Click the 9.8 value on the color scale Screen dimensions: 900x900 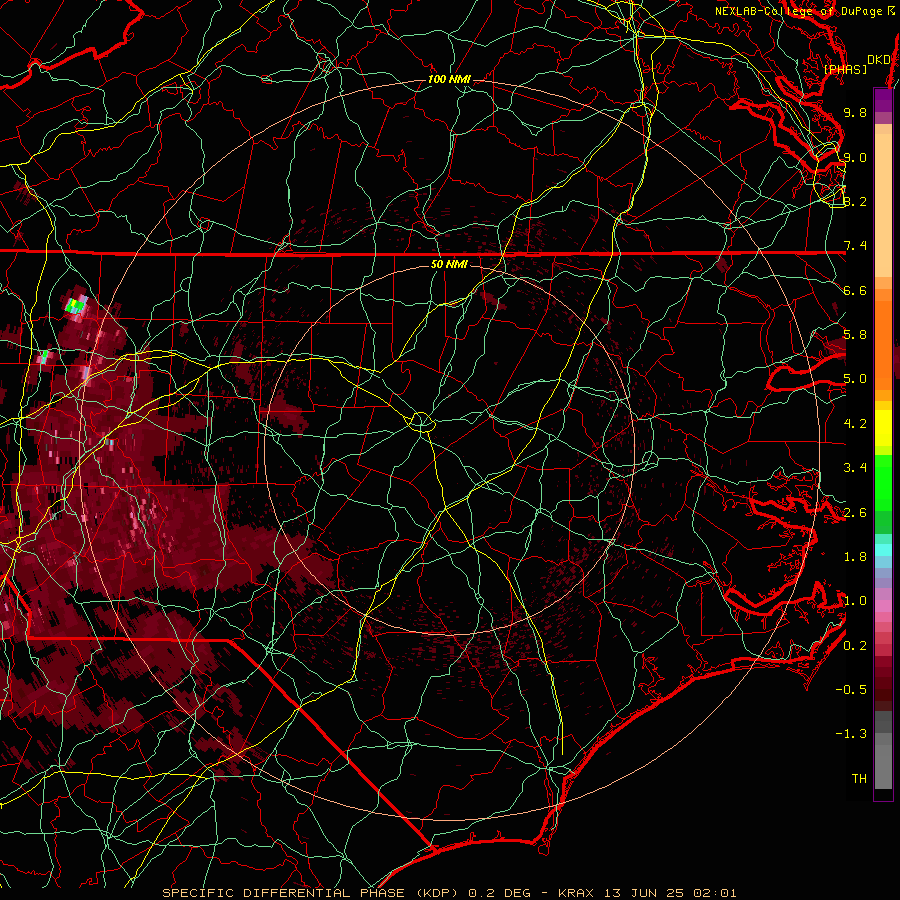click(x=855, y=112)
